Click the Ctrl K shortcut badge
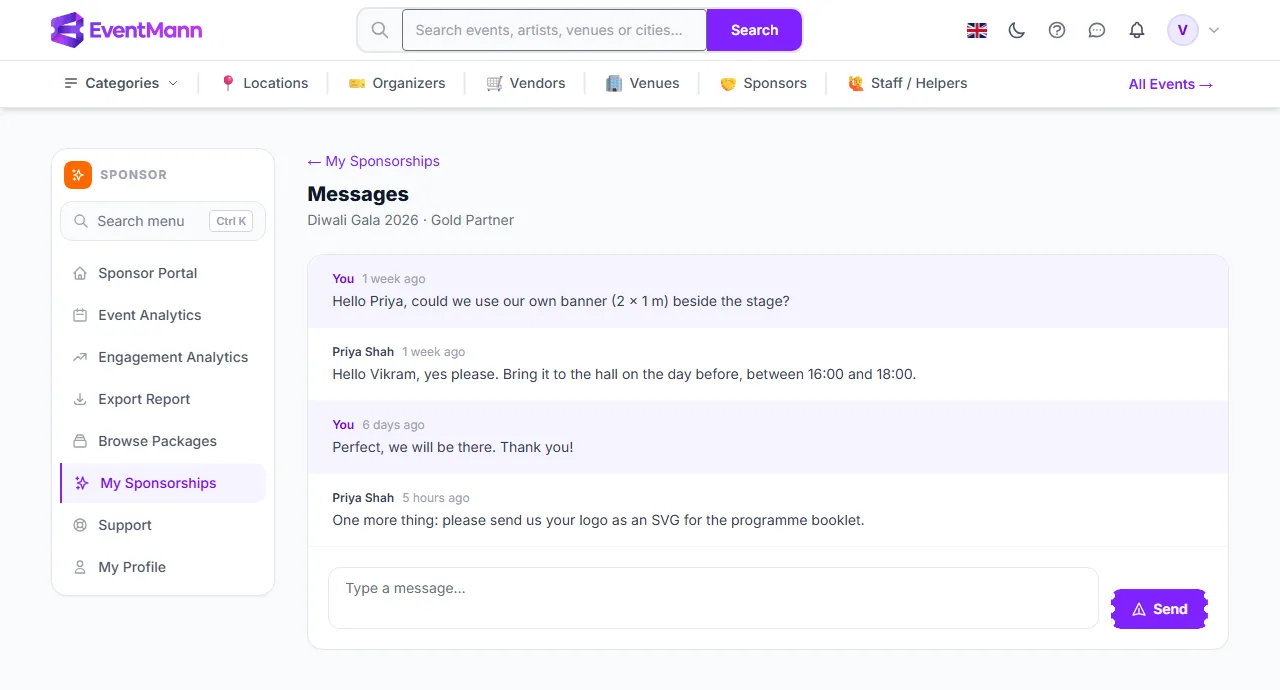 pos(231,221)
